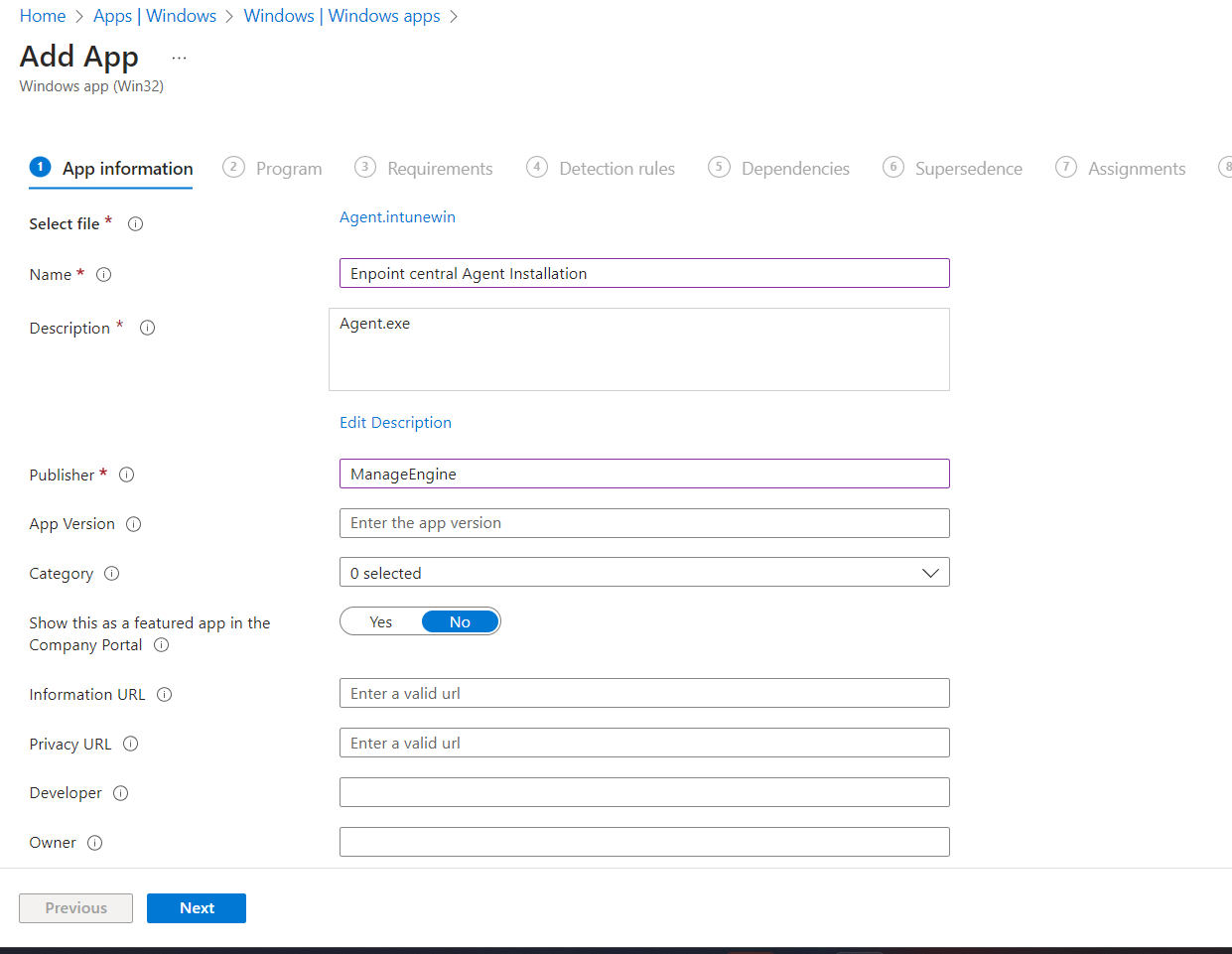
Task: Click info icon beside Category label
Action: pos(111,574)
